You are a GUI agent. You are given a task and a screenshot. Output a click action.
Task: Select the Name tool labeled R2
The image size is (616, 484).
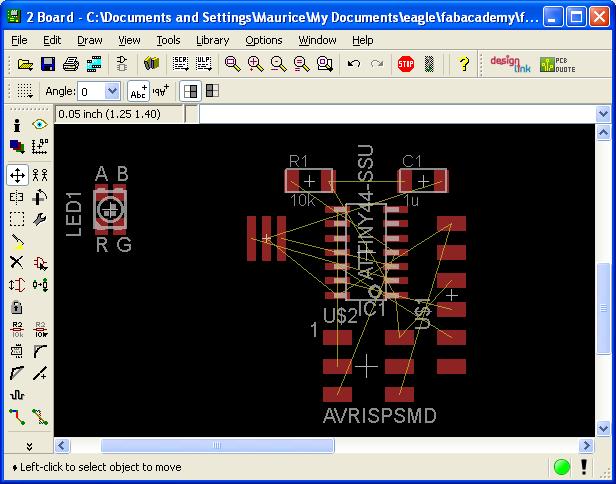tap(17, 329)
